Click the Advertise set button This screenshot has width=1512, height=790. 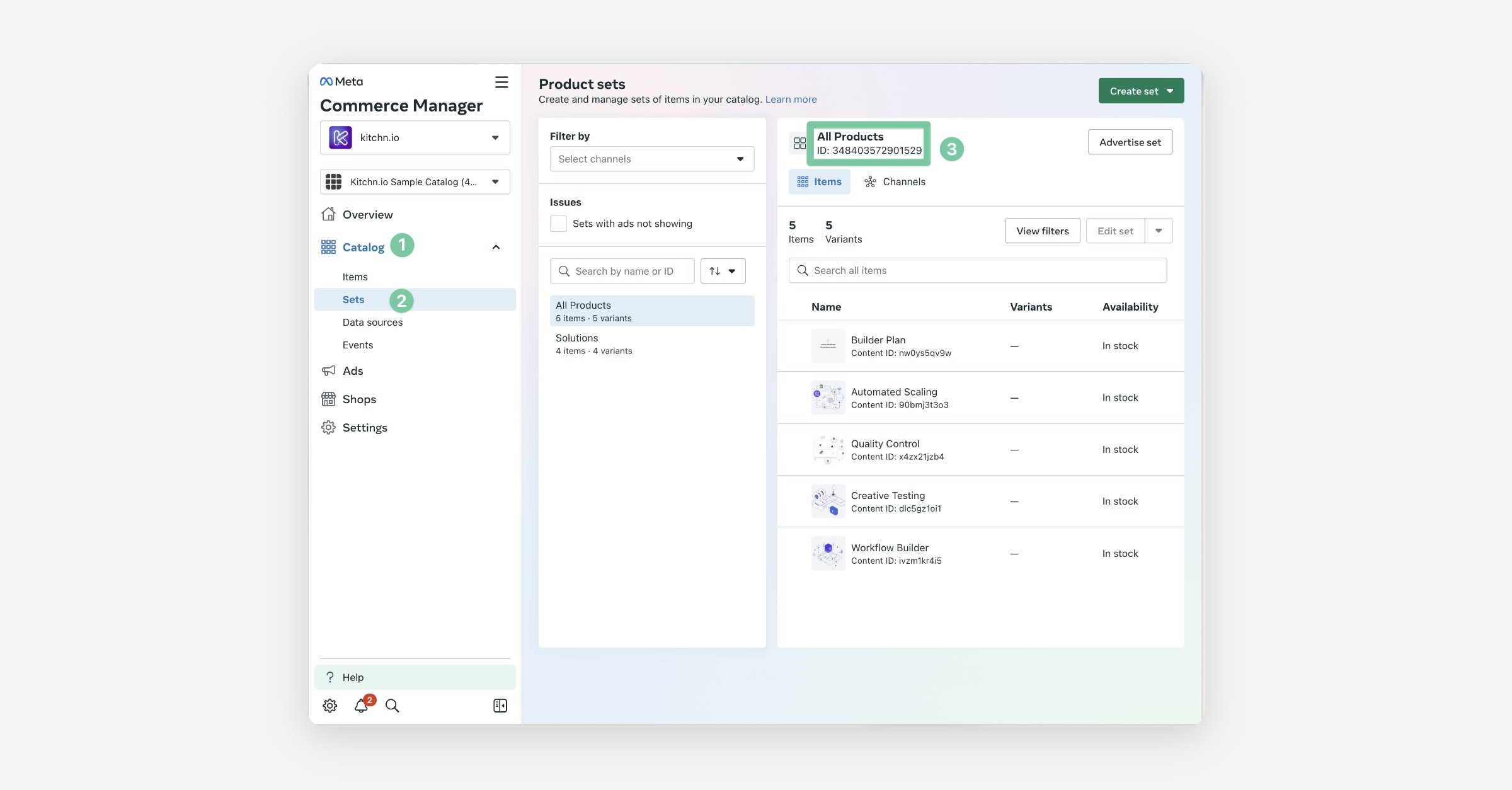click(1130, 142)
